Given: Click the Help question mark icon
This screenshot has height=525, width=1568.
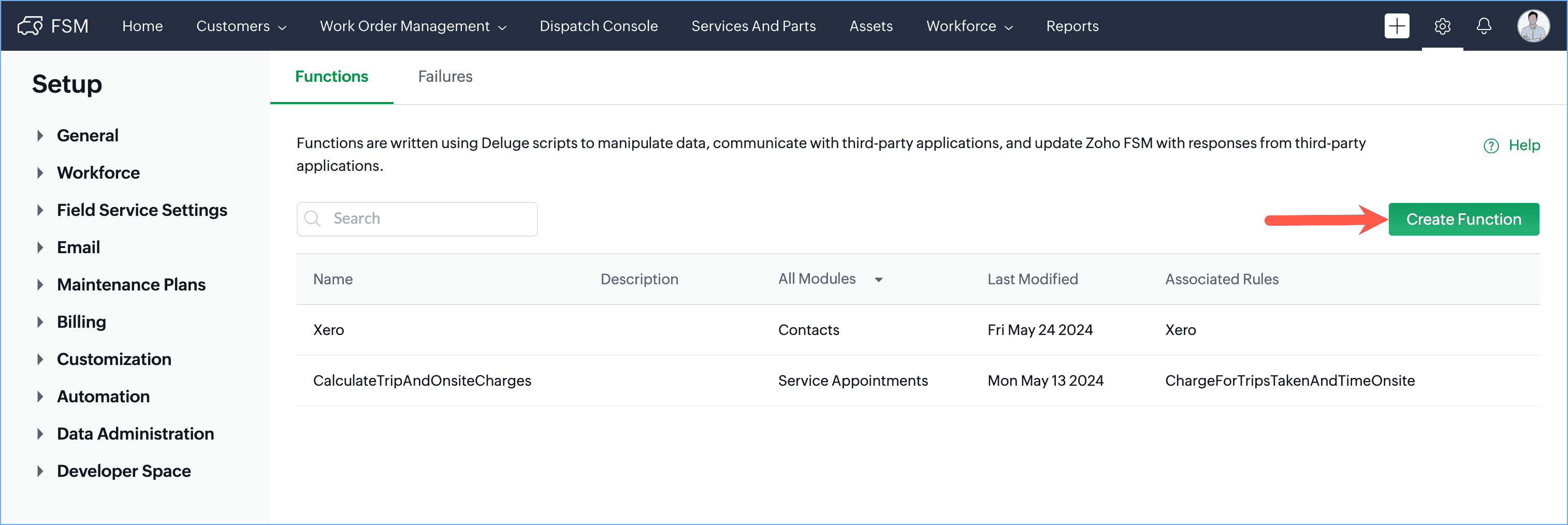Looking at the screenshot, I should 1491,146.
